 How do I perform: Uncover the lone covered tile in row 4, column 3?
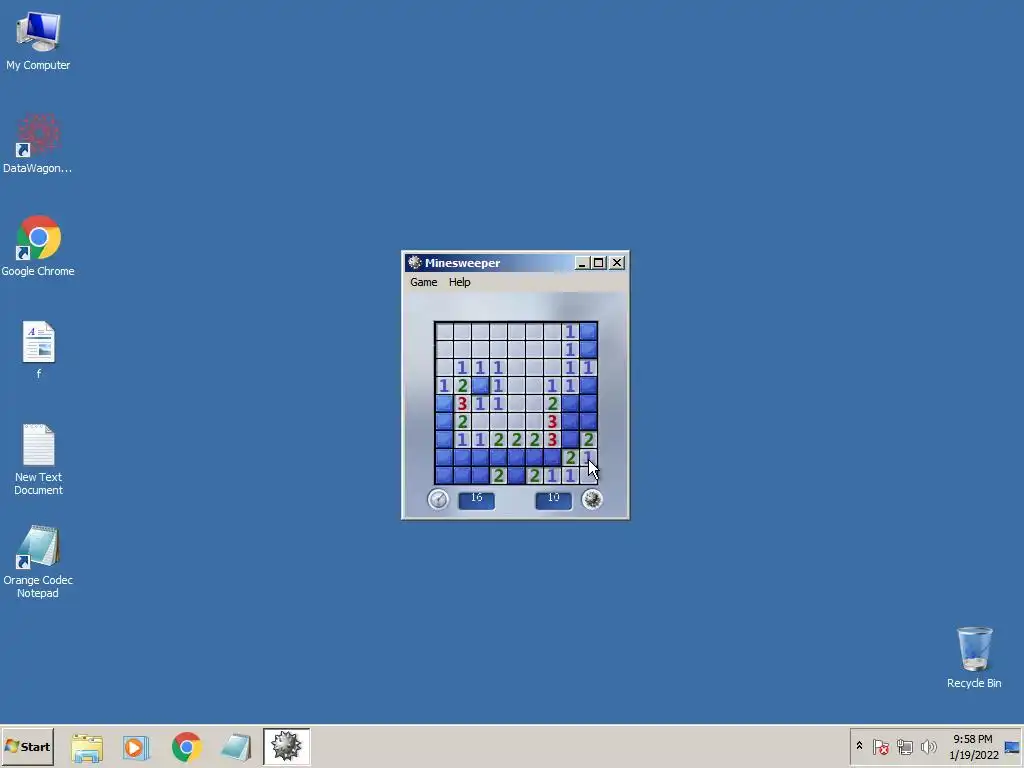481,385
